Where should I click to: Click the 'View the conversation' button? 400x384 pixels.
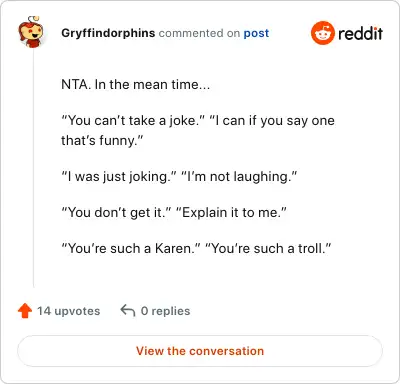pyautogui.click(x=200, y=351)
